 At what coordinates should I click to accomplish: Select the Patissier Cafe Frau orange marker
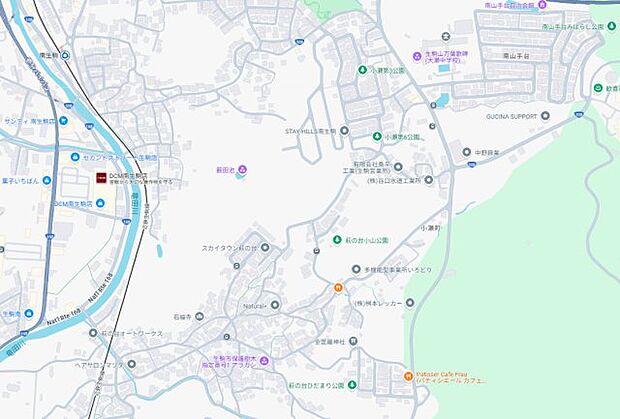pyautogui.click(x=408, y=376)
